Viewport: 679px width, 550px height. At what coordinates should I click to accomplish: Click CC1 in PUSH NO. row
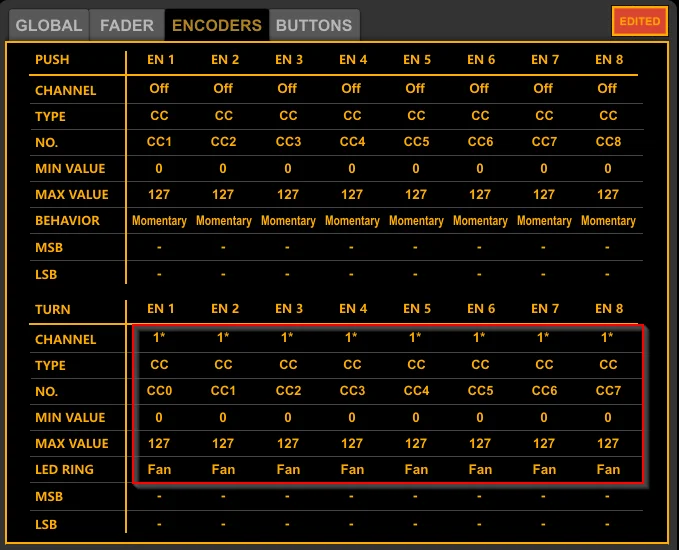pyautogui.click(x=159, y=142)
